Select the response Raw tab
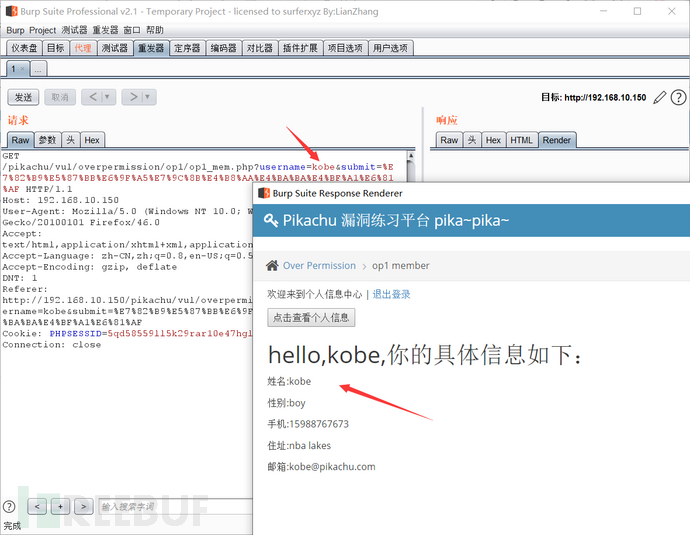Viewport: 690px width, 535px height. click(449, 140)
